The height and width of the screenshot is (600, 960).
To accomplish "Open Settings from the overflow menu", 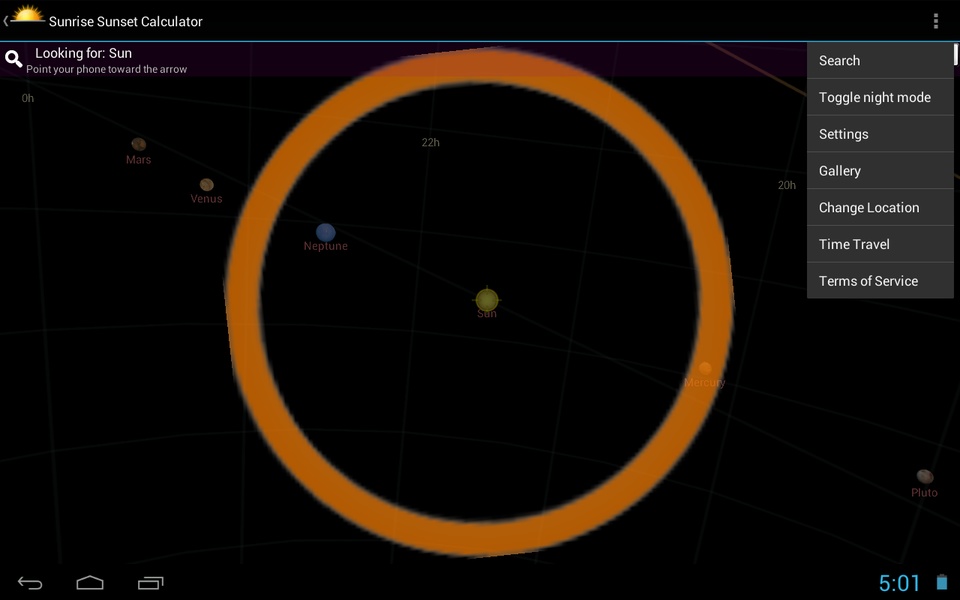I will click(x=880, y=133).
